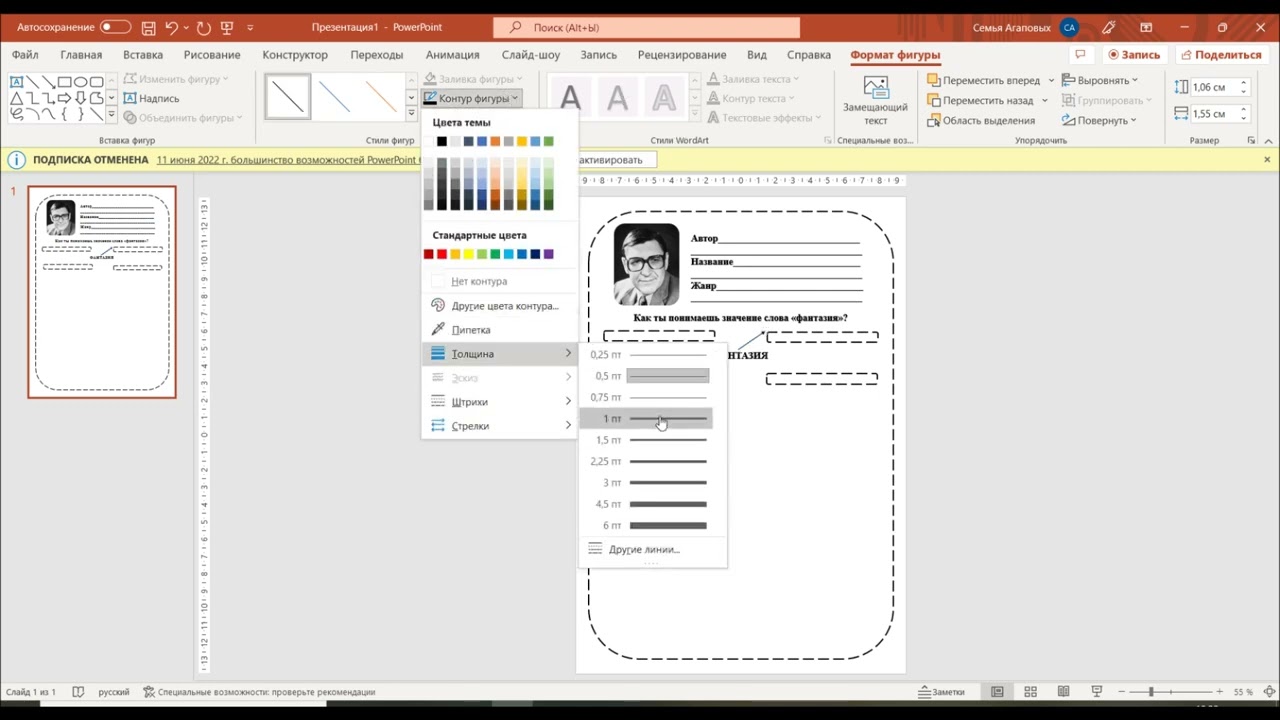The height and width of the screenshot is (720, 1280).
Task: Choose the 3 пт line weight
Action: pos(650,483)
